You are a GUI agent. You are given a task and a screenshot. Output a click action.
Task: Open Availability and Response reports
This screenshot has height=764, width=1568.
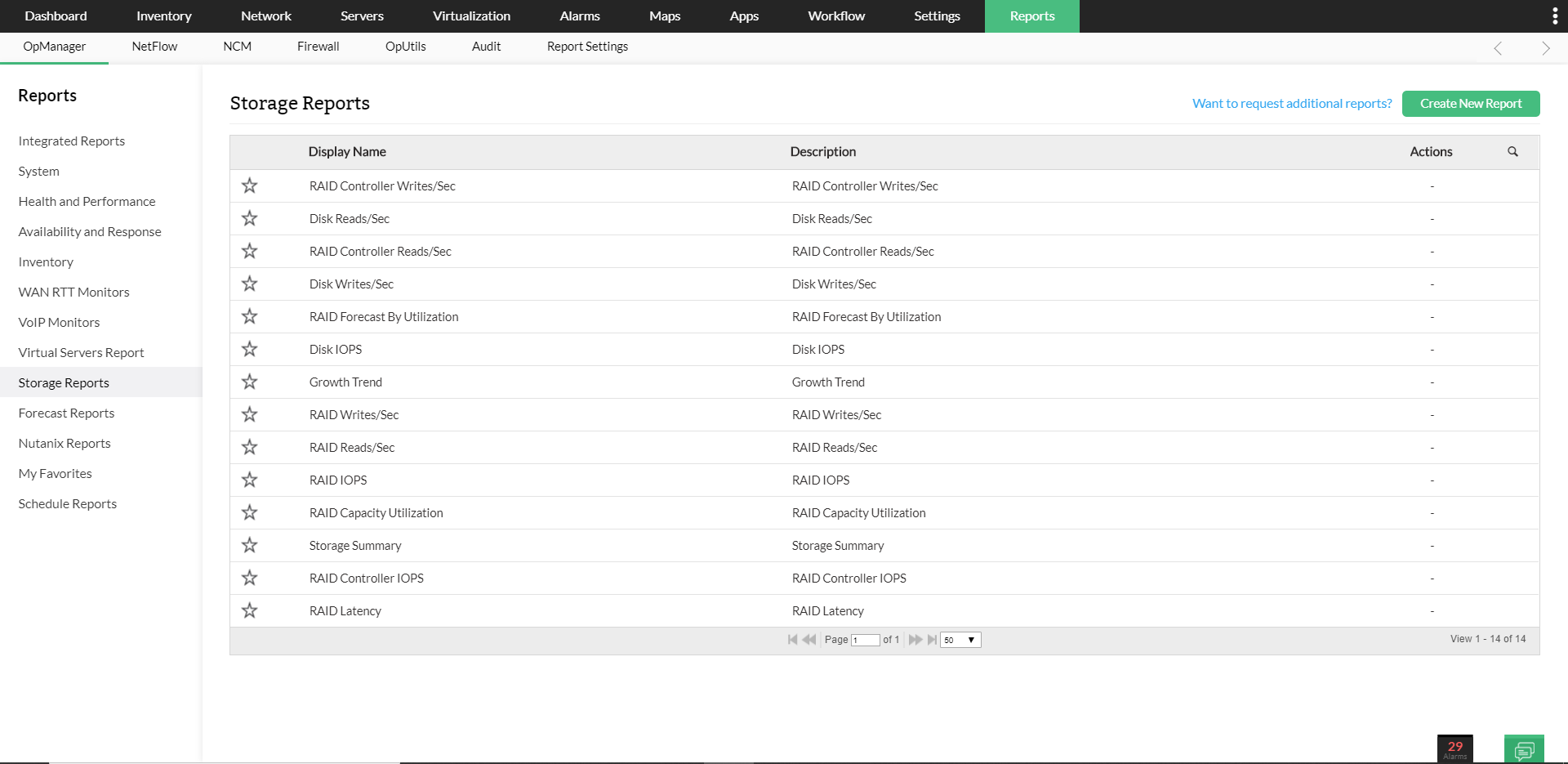click(90, 232)
